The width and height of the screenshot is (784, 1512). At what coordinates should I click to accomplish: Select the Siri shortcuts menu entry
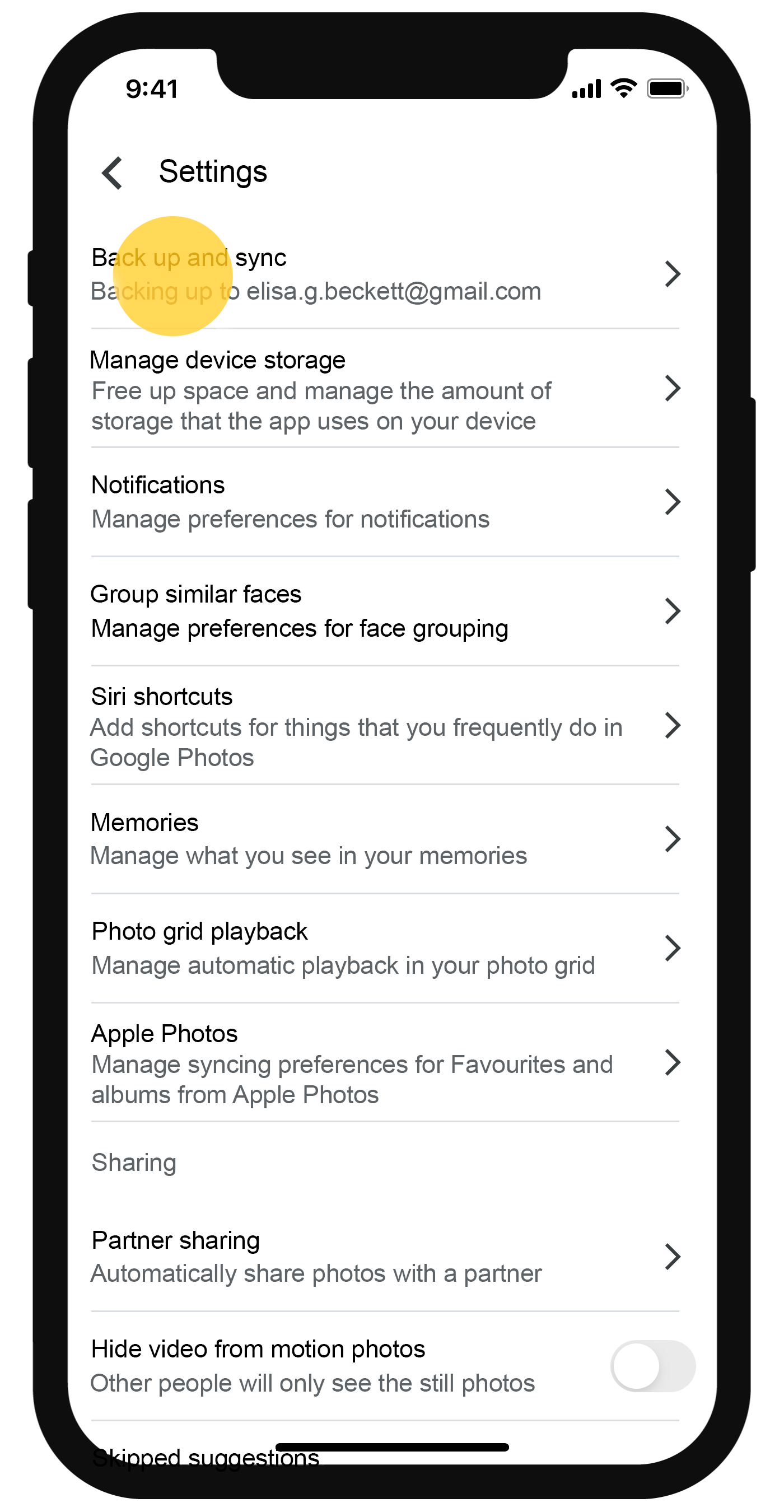click(x=356, y=726)
